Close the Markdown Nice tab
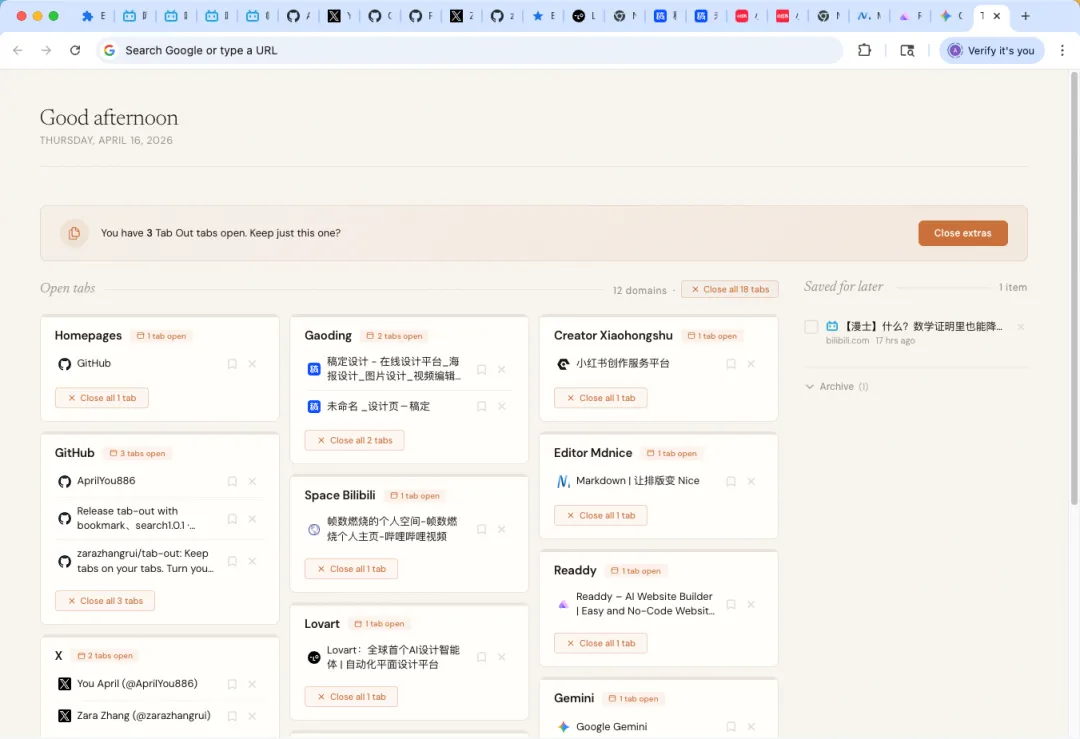Viewport: 1080px width, 739px height. pyautogui.click(x=751, y=481)
